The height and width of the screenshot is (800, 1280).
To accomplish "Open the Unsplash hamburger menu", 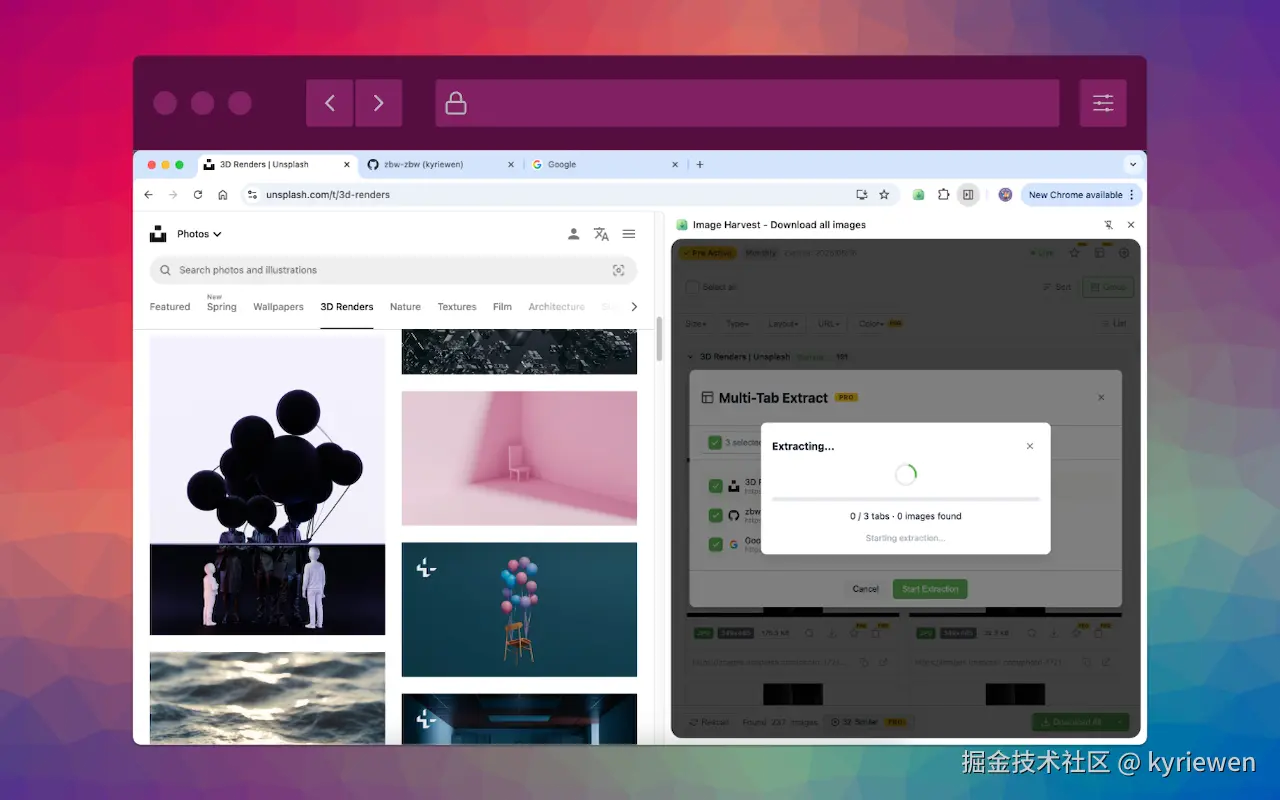I will point(629,234).
